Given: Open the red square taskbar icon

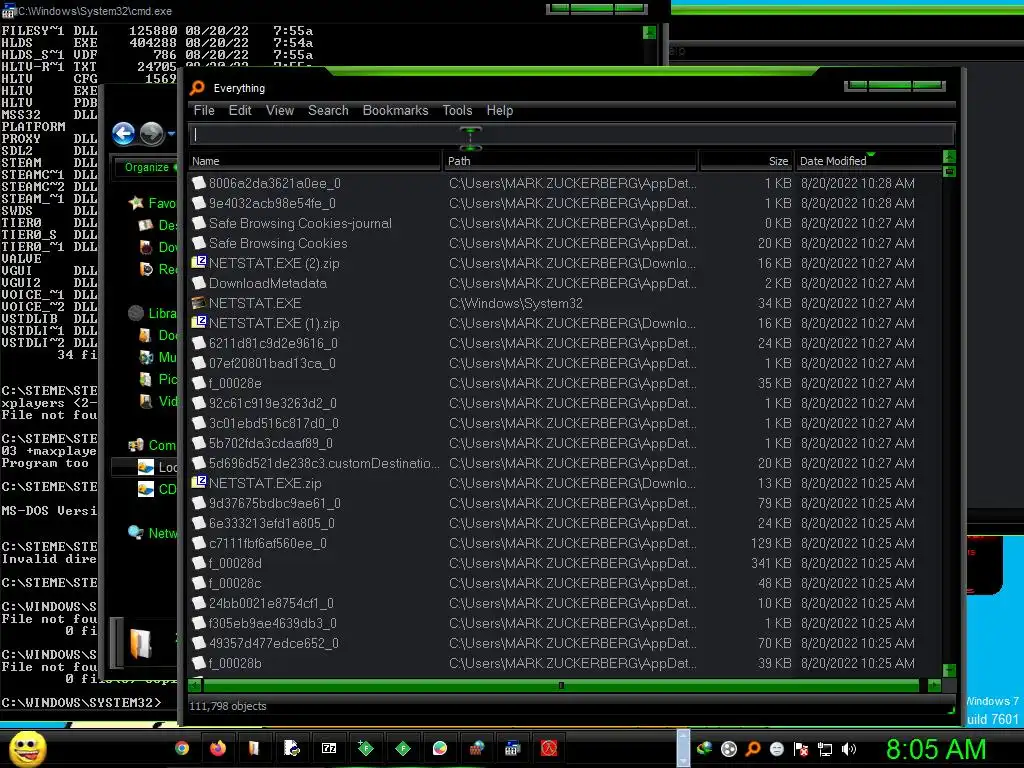Looking at the screenshot, I should coord(549,748).
